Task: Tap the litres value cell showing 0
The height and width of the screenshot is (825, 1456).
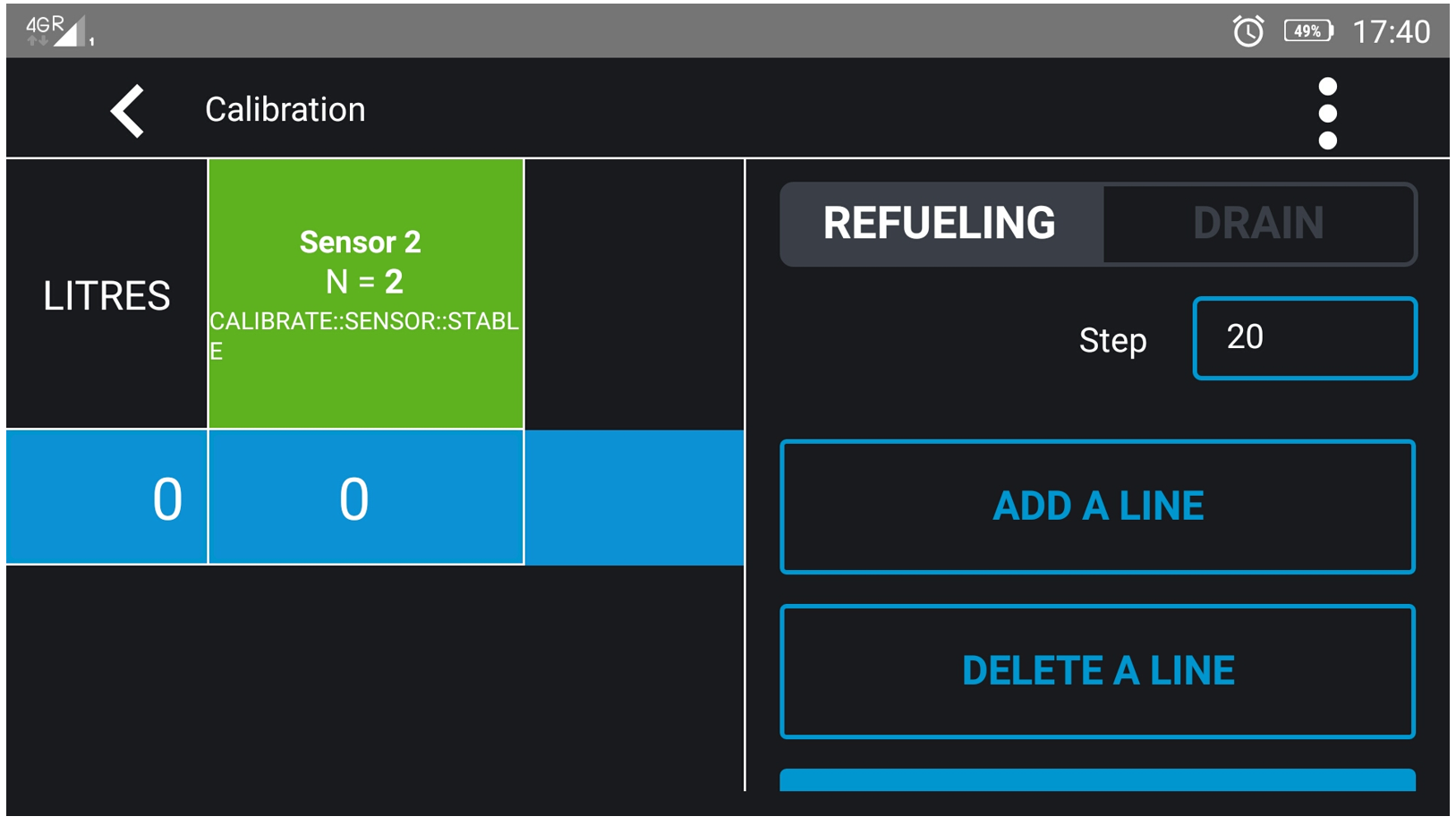Action: (x=106, y=498)
